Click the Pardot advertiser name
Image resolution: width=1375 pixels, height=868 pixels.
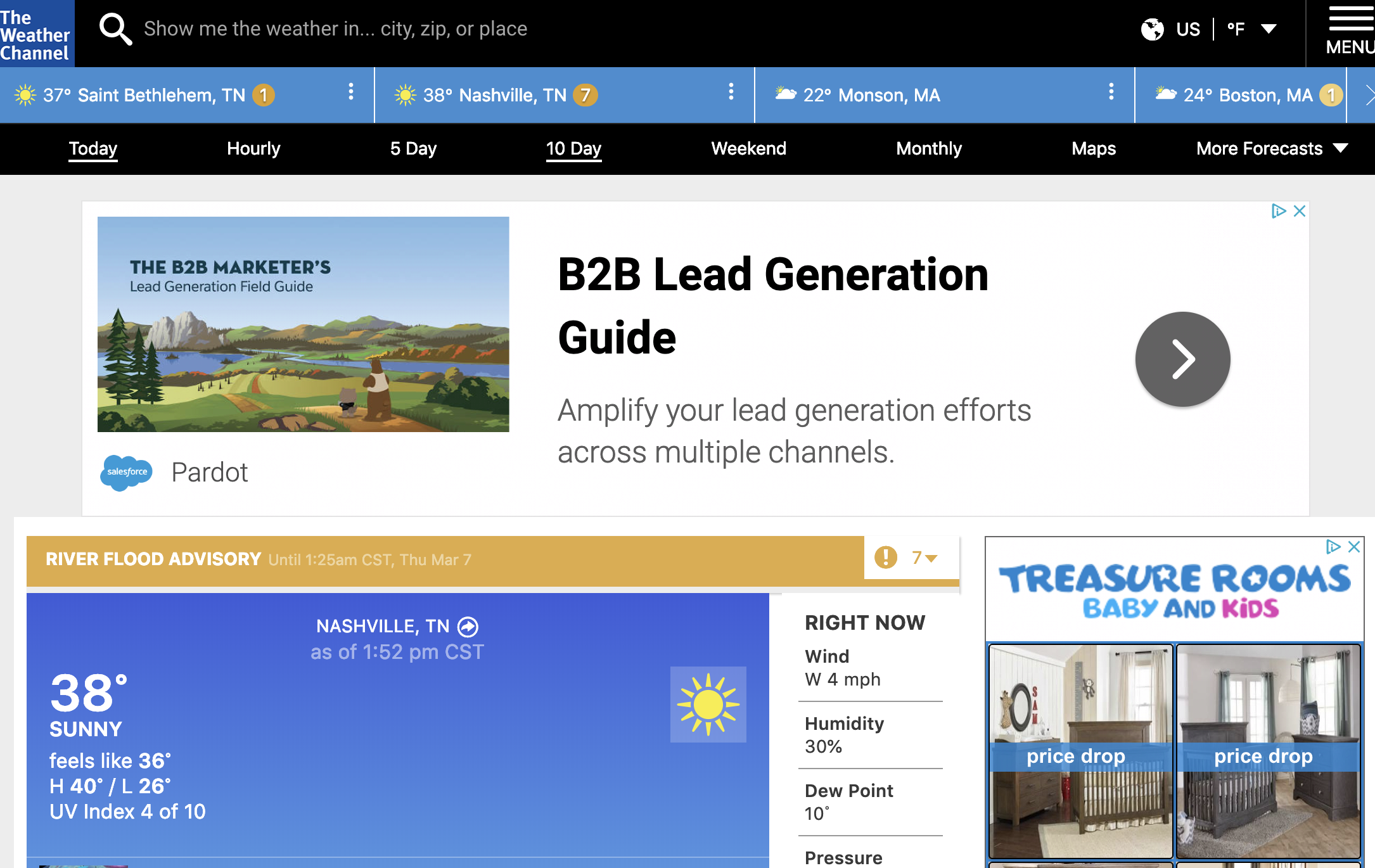pos(210,472)
